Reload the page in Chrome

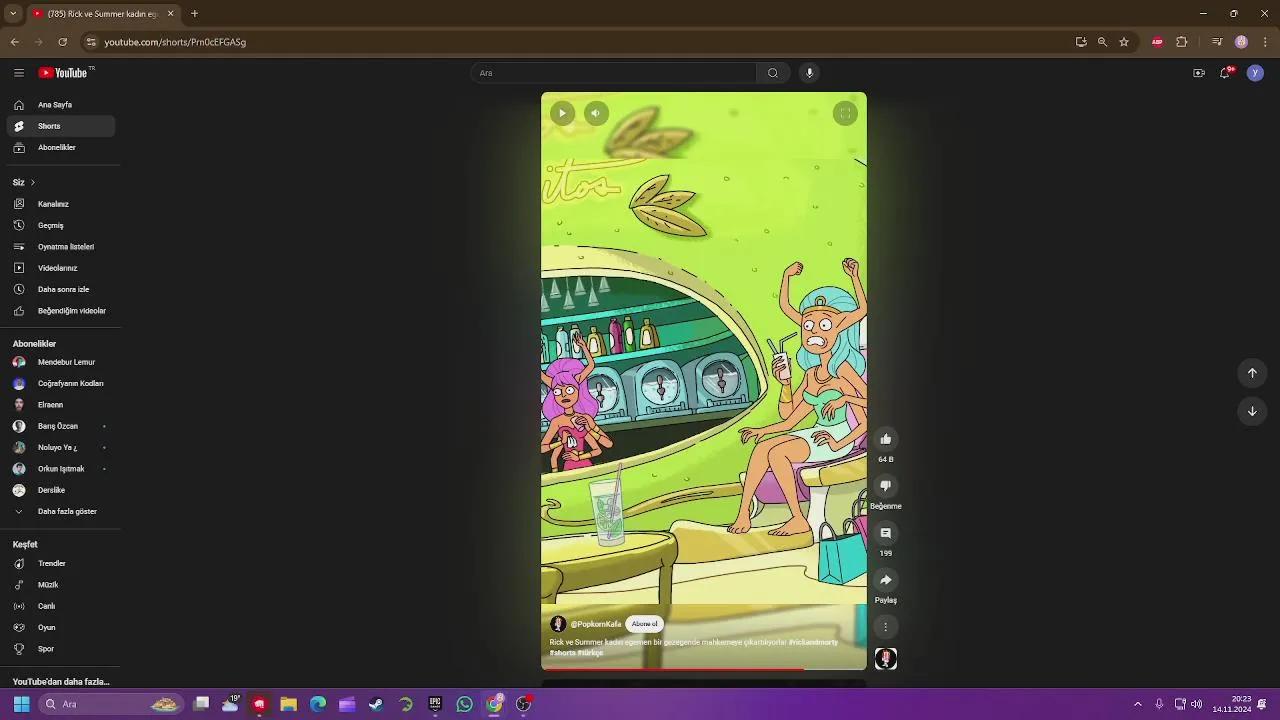pyautogui.click(x=62, y=42)
